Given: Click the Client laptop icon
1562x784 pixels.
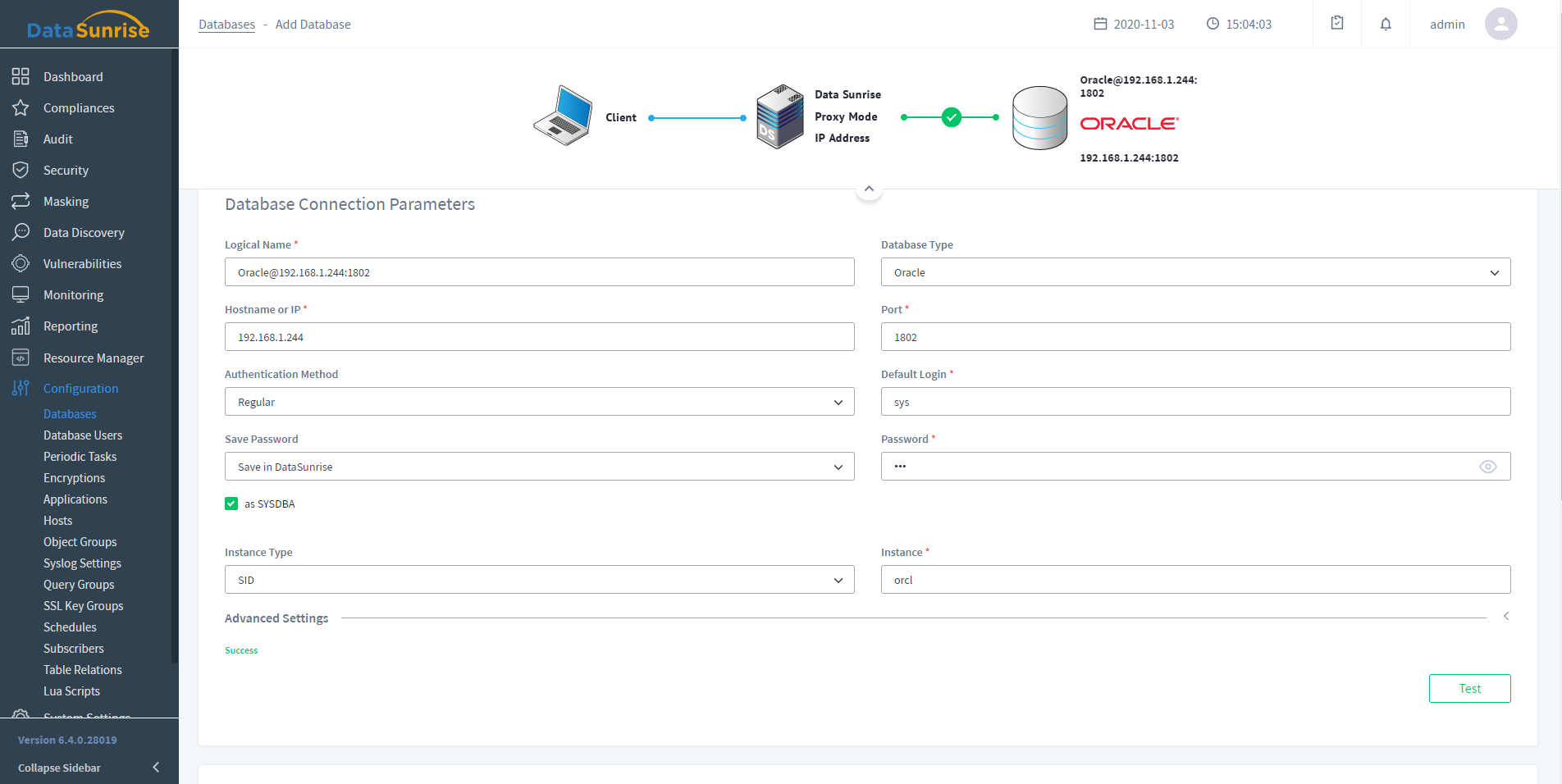Looking at the screenshot, I should 563,116.
